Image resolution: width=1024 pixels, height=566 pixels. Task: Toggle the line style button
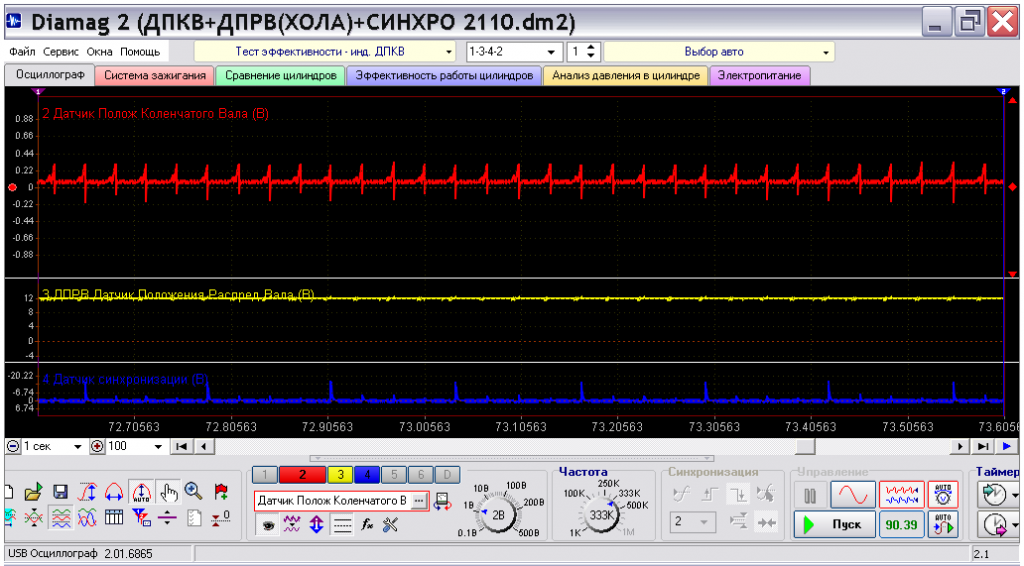[x=342, y=525]
